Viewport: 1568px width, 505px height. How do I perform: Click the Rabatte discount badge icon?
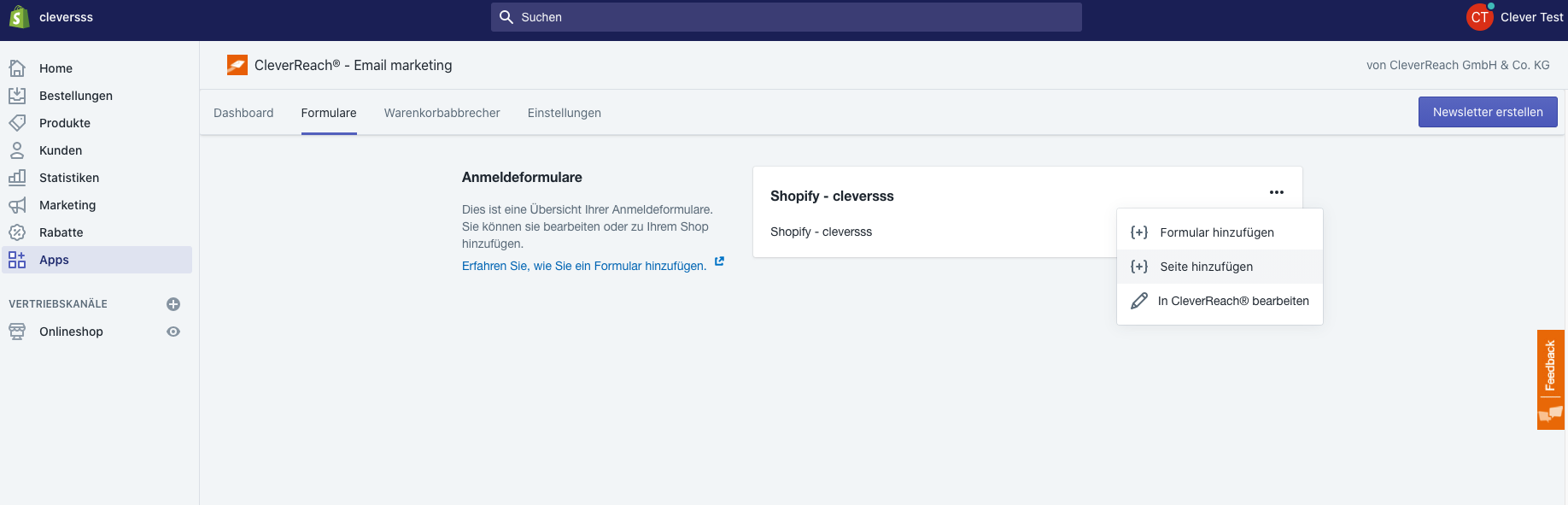click(x=17, y=232)
